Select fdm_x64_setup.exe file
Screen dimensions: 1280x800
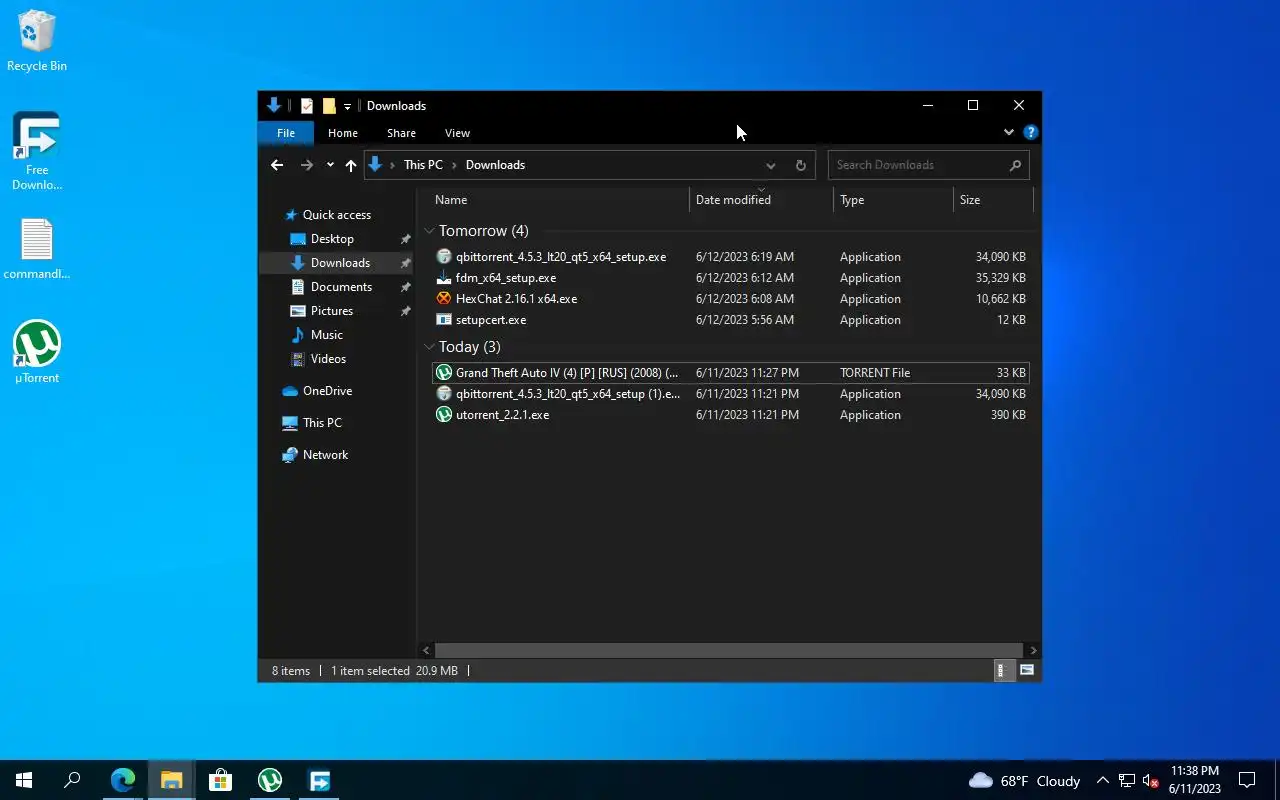coord(731,278)
